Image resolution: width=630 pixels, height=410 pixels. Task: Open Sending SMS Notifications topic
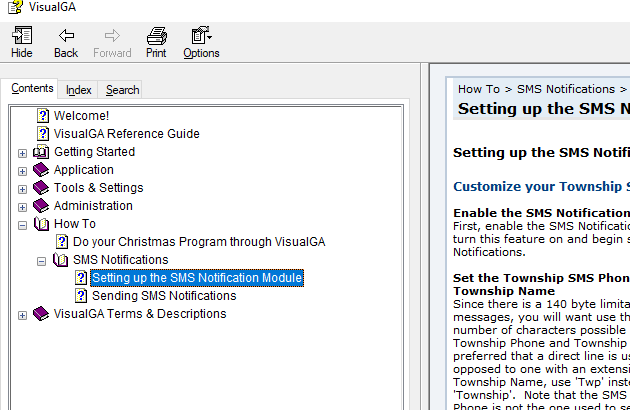pos(164,296)
